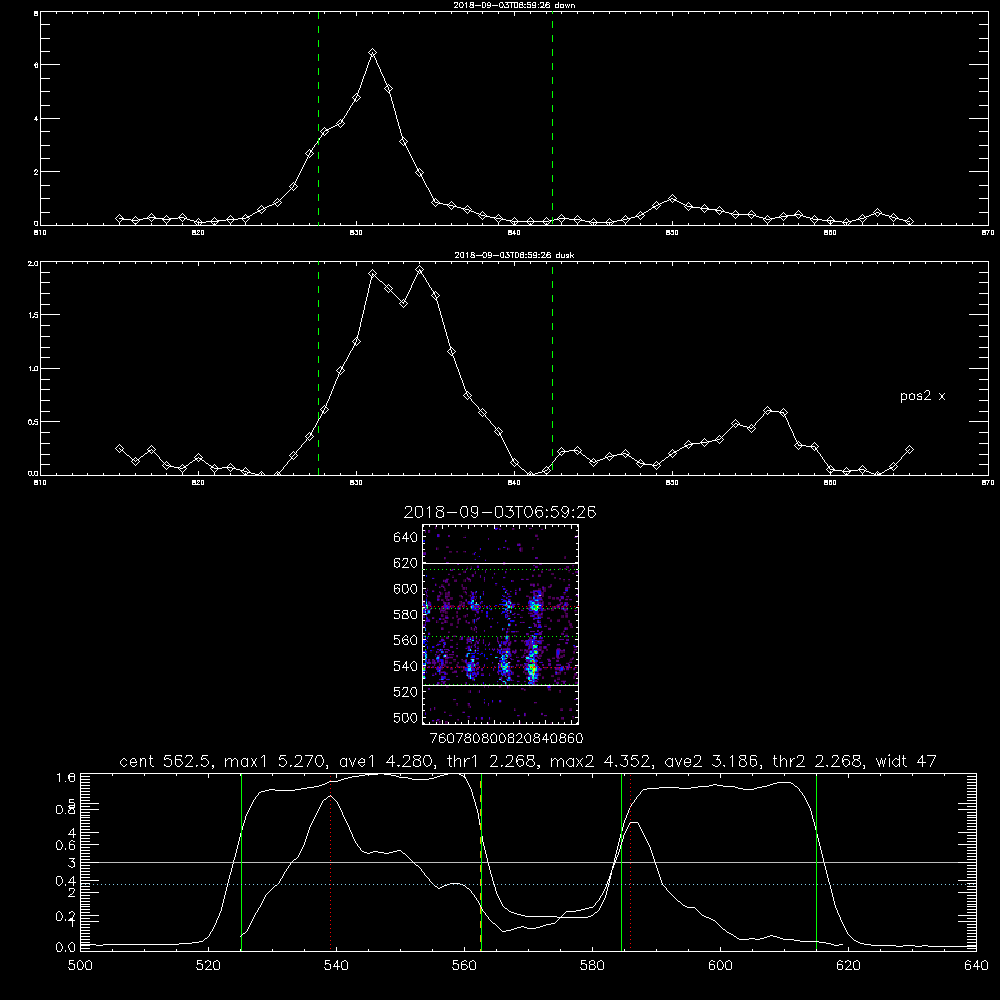Click the '2018-09-03T06:59:26 dusk' plot title

click(515, 255)
